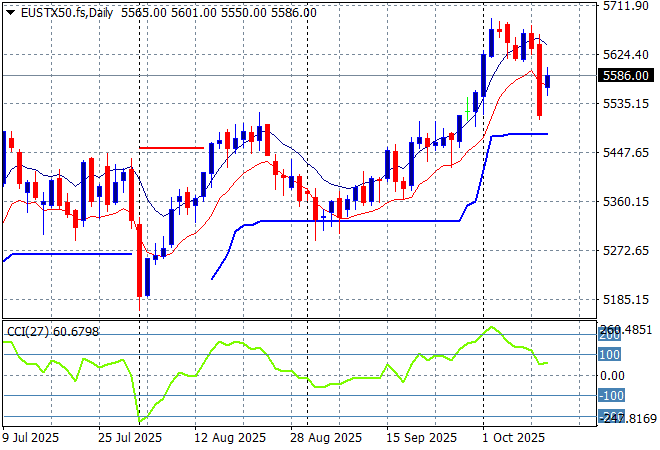
Task: Select the current price tag 5586.00
Action: coord(623,75)
